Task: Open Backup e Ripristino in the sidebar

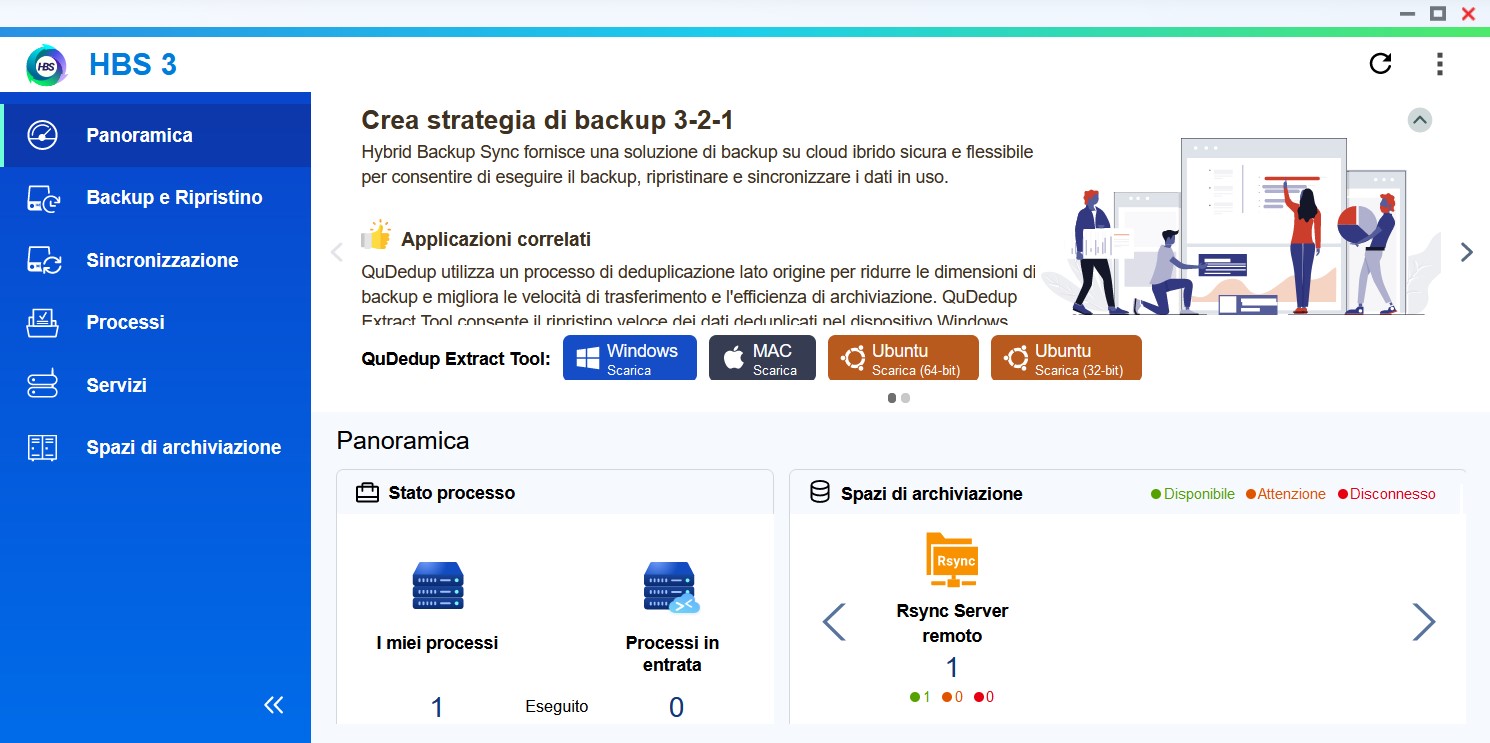Action: click(x=155, y=198)
